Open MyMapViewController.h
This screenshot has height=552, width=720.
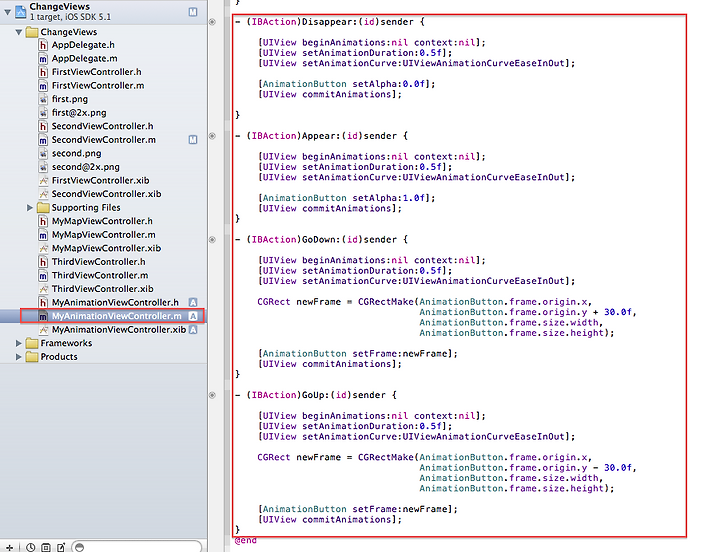click(x=102, y=221)
